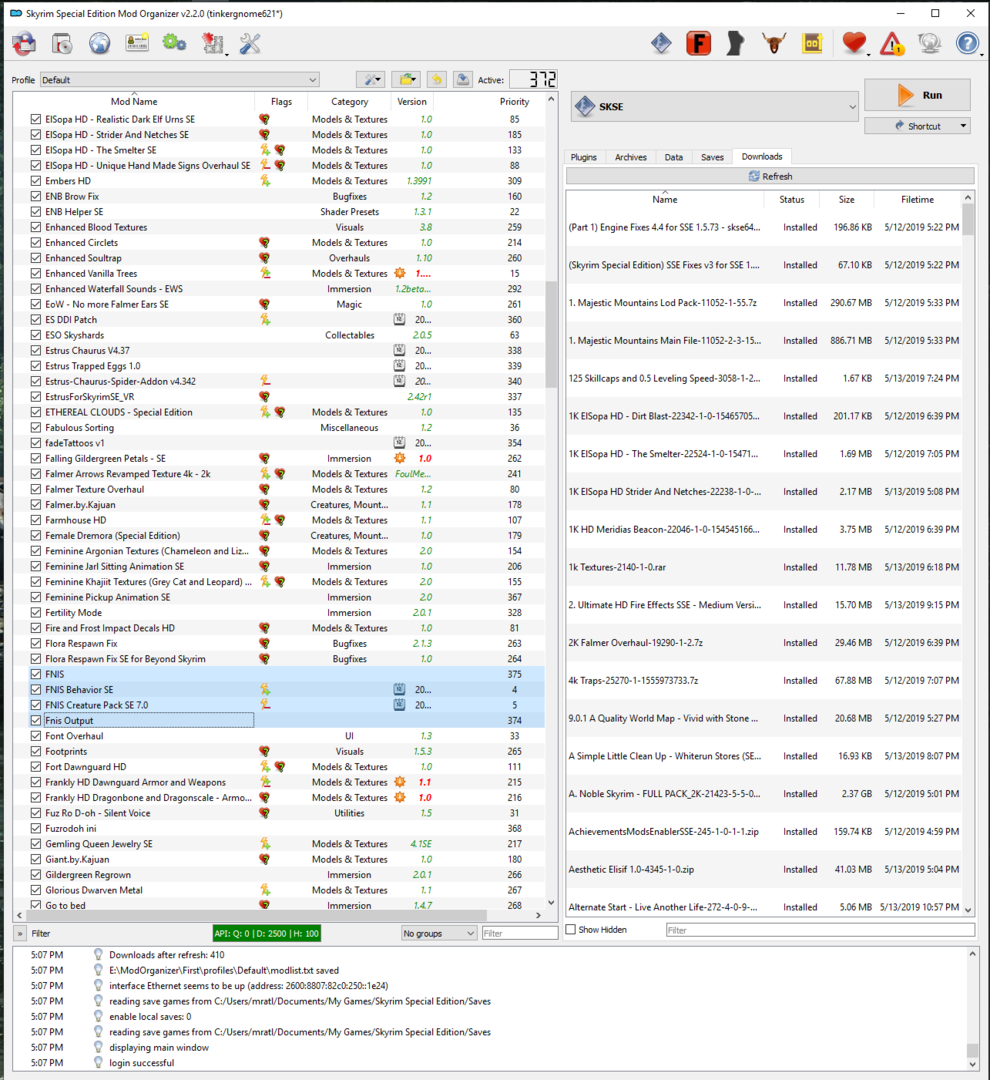Open the Profiles card icon

tap(136, 43)
